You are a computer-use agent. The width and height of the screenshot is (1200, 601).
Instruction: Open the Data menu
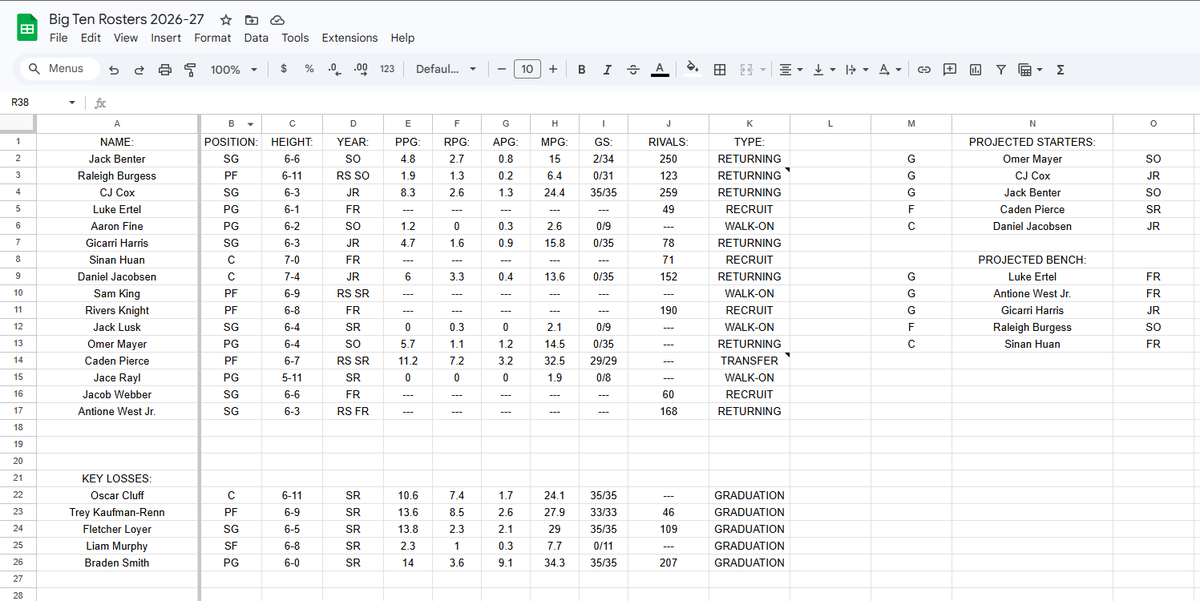[256, 38]
